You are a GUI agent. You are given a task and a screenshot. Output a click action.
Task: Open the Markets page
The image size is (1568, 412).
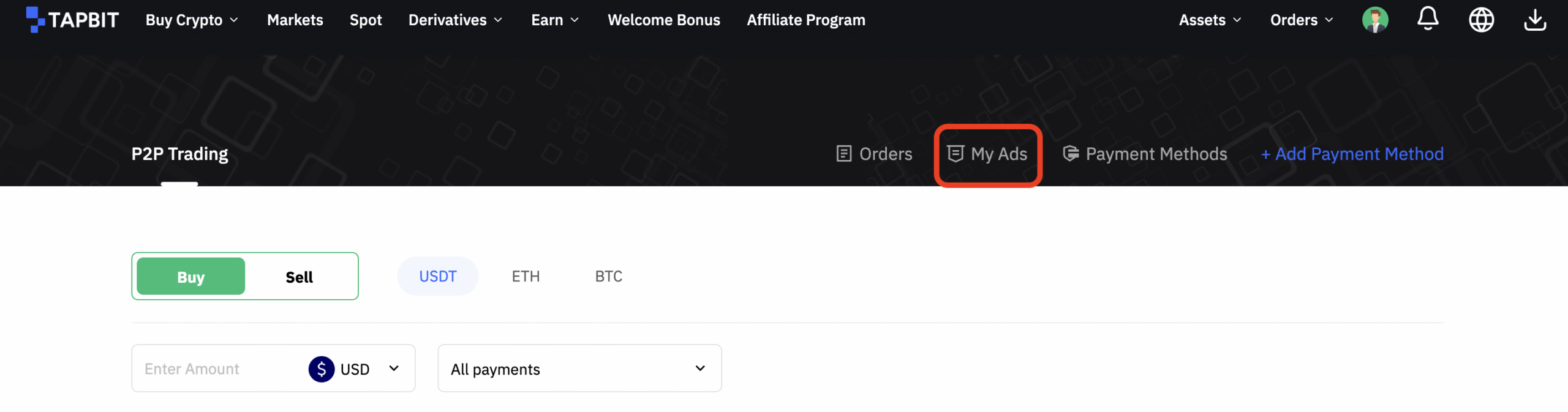tap(295, 20)
